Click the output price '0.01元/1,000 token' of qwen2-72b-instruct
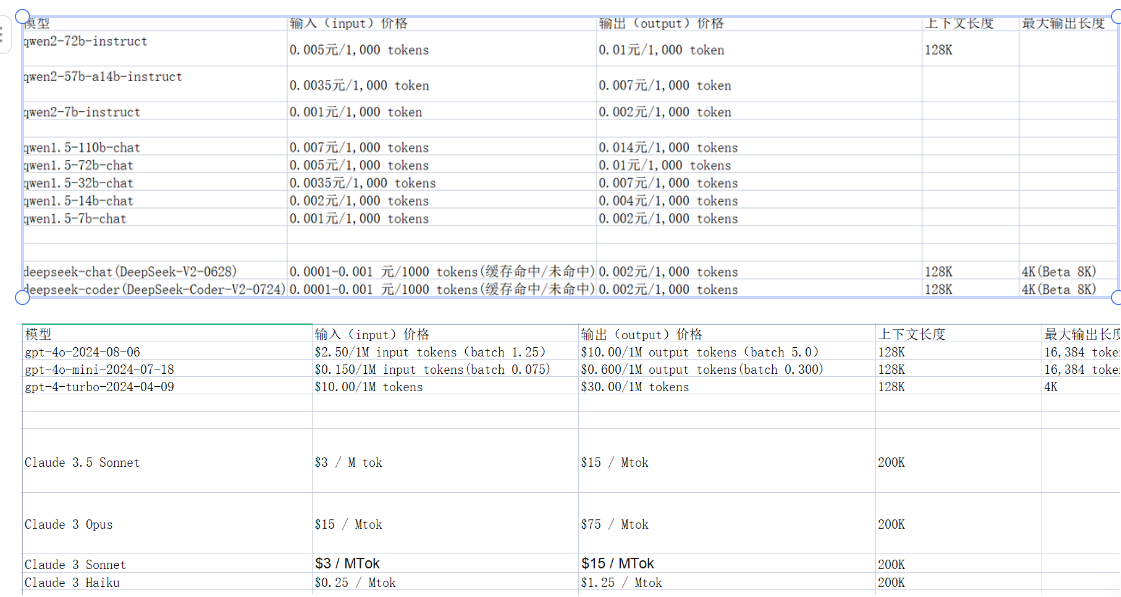This screenshot has height=597, width=1121. click(x=661, y=50)
